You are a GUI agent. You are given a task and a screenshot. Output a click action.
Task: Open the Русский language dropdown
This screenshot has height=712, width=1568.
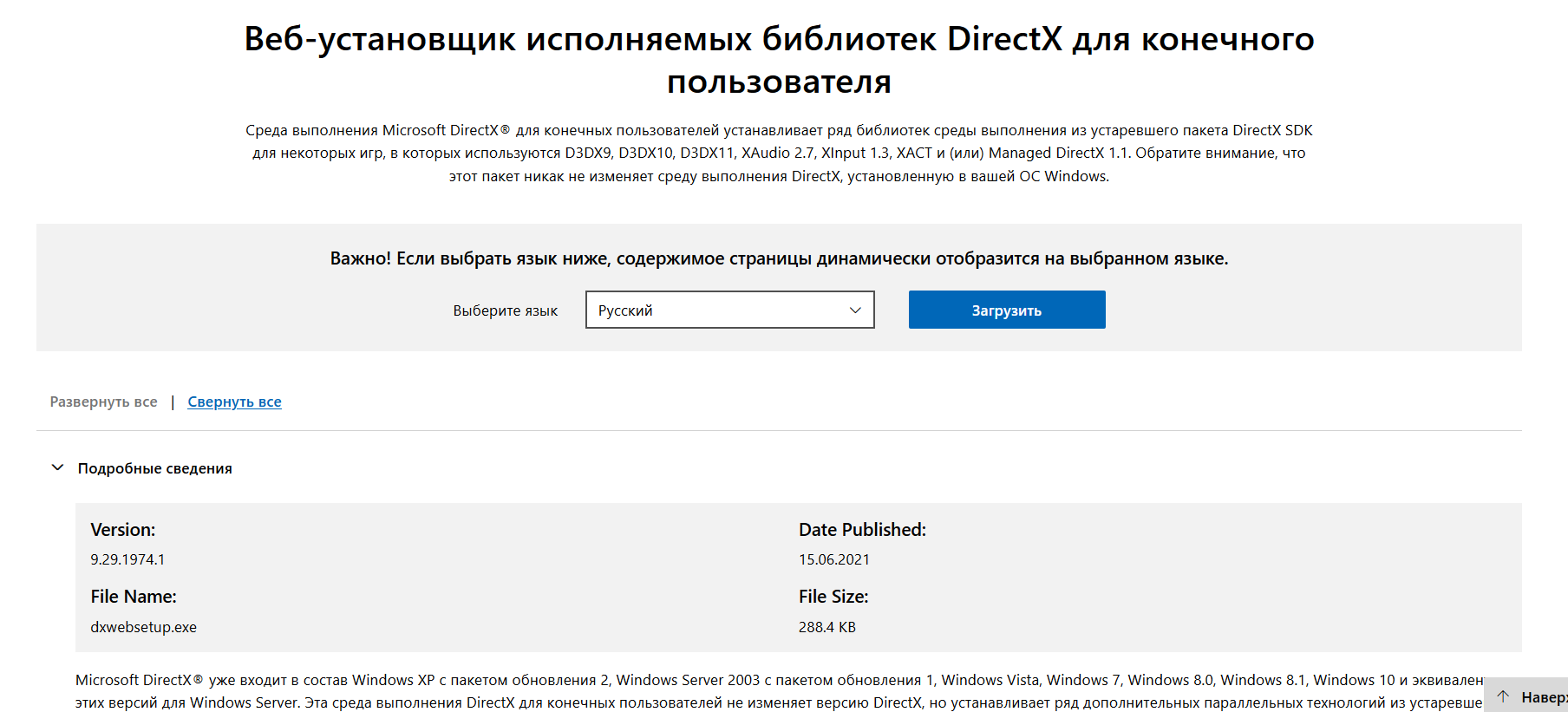(x=729, y=310)
